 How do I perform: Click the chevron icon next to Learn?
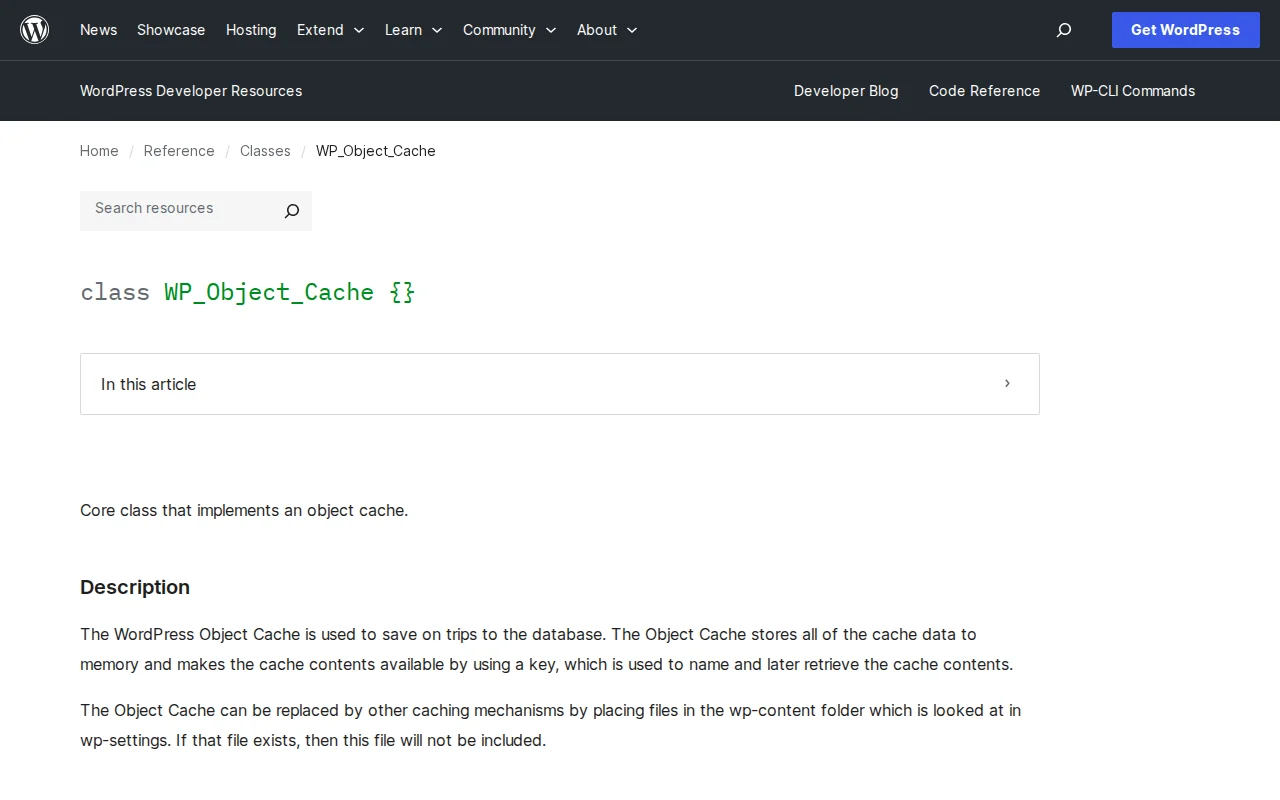tap(437, 30)
